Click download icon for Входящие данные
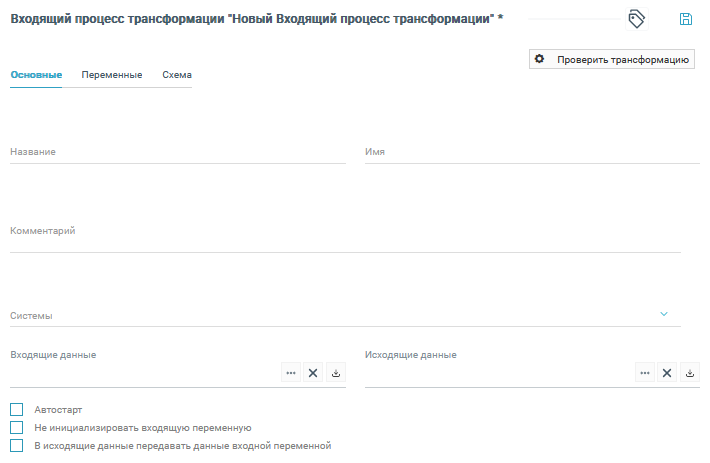The height and width of the screenshot is (463, 710). click(x=336, y=373)
